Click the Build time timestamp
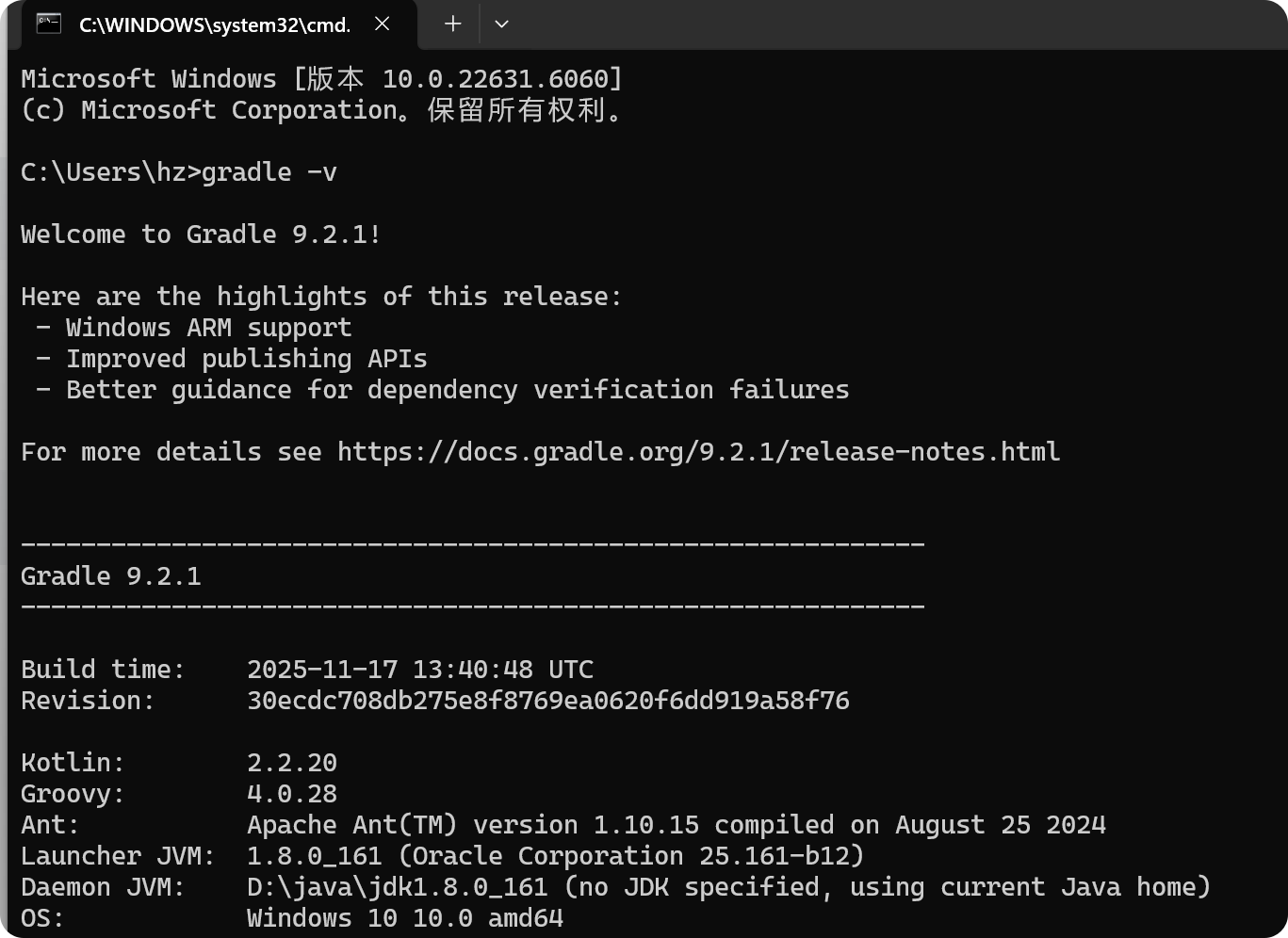The width and height of the screenshot is (1288, 938). pos(419,670)
